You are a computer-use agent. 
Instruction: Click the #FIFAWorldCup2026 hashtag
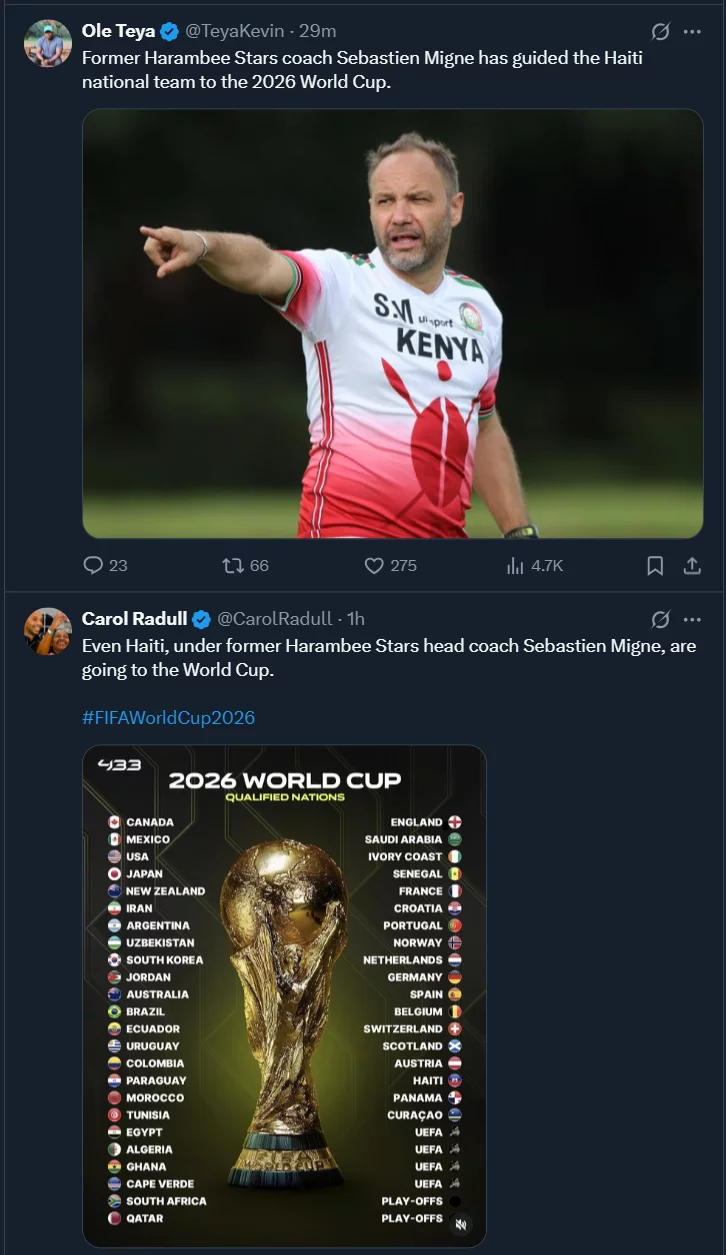168,718
